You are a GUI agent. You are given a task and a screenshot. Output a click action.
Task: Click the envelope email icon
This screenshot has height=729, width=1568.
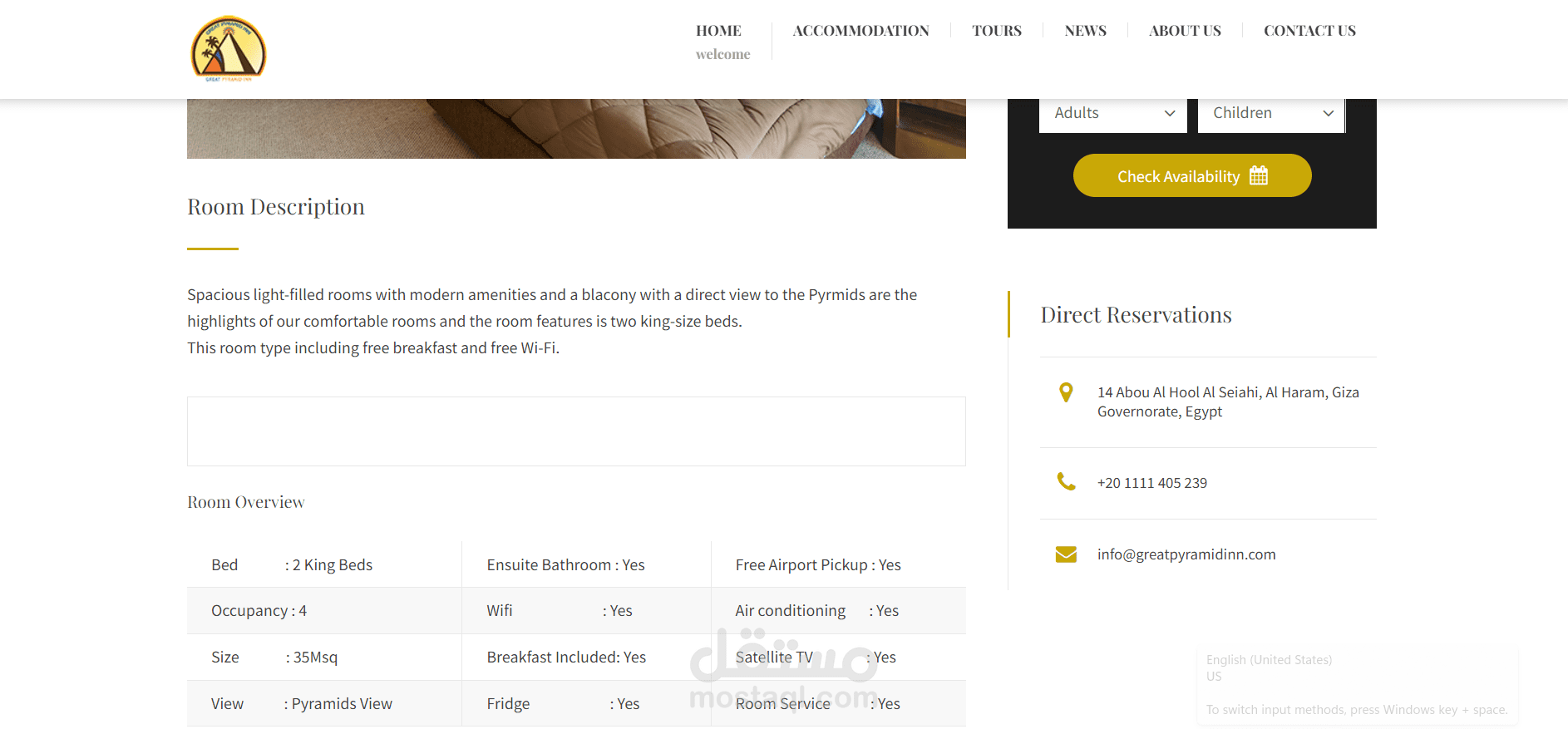pyautogui.click(x=1066, y=554)
